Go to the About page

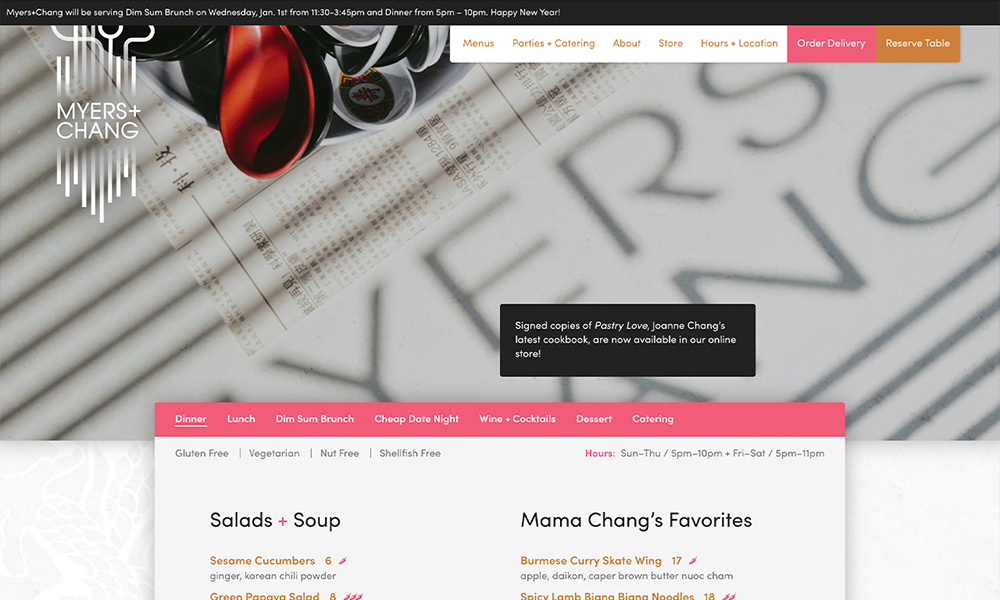(x=626, y=43)
